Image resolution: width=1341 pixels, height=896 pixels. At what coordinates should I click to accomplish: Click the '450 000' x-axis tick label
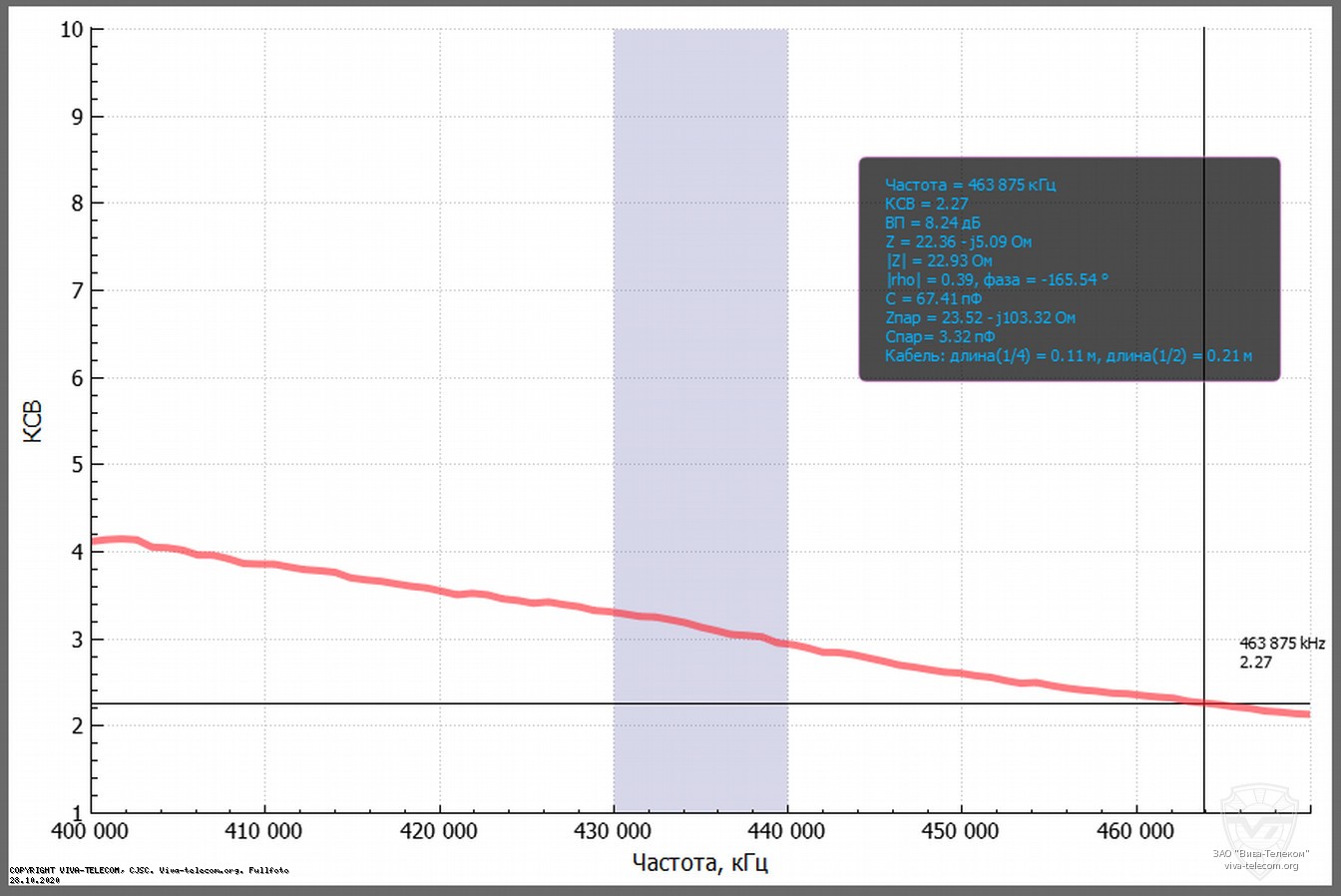(961, 831)
